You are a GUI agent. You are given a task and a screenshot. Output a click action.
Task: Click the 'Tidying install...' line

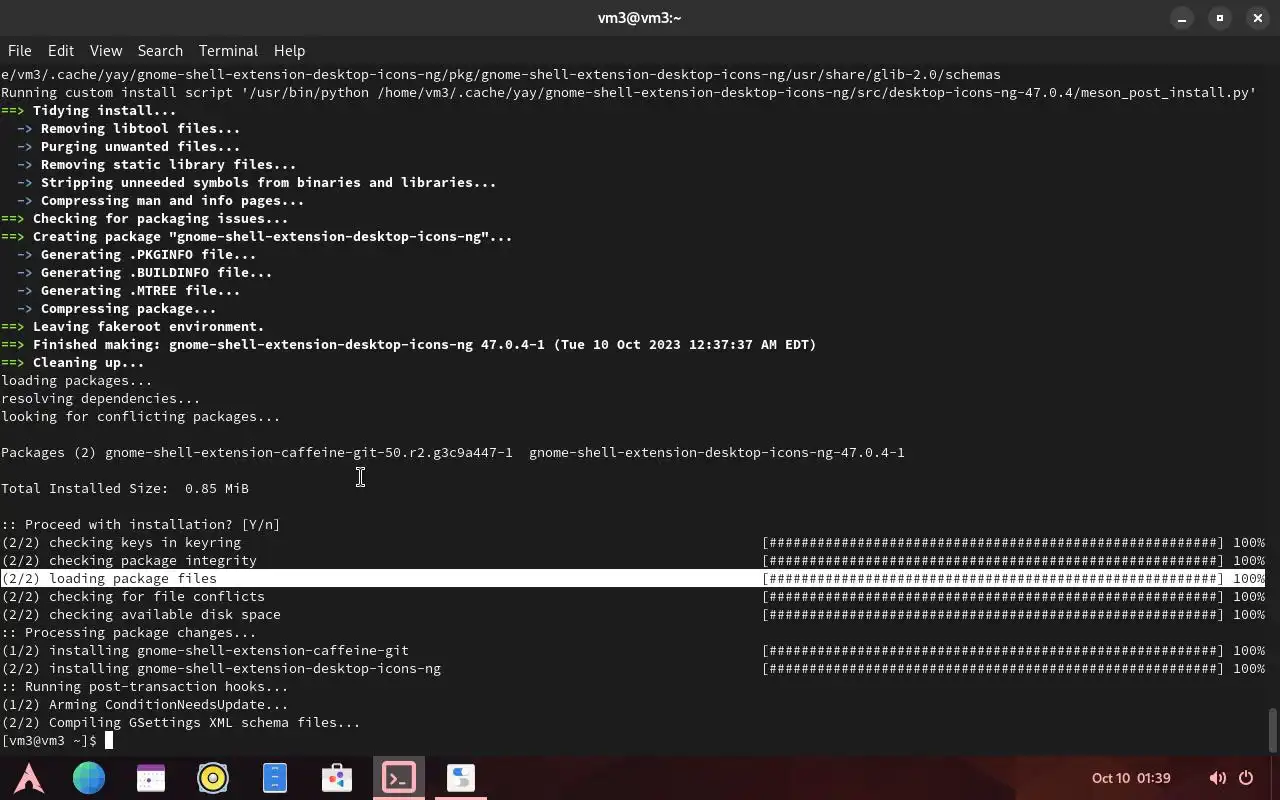click(x=89, y=110)
